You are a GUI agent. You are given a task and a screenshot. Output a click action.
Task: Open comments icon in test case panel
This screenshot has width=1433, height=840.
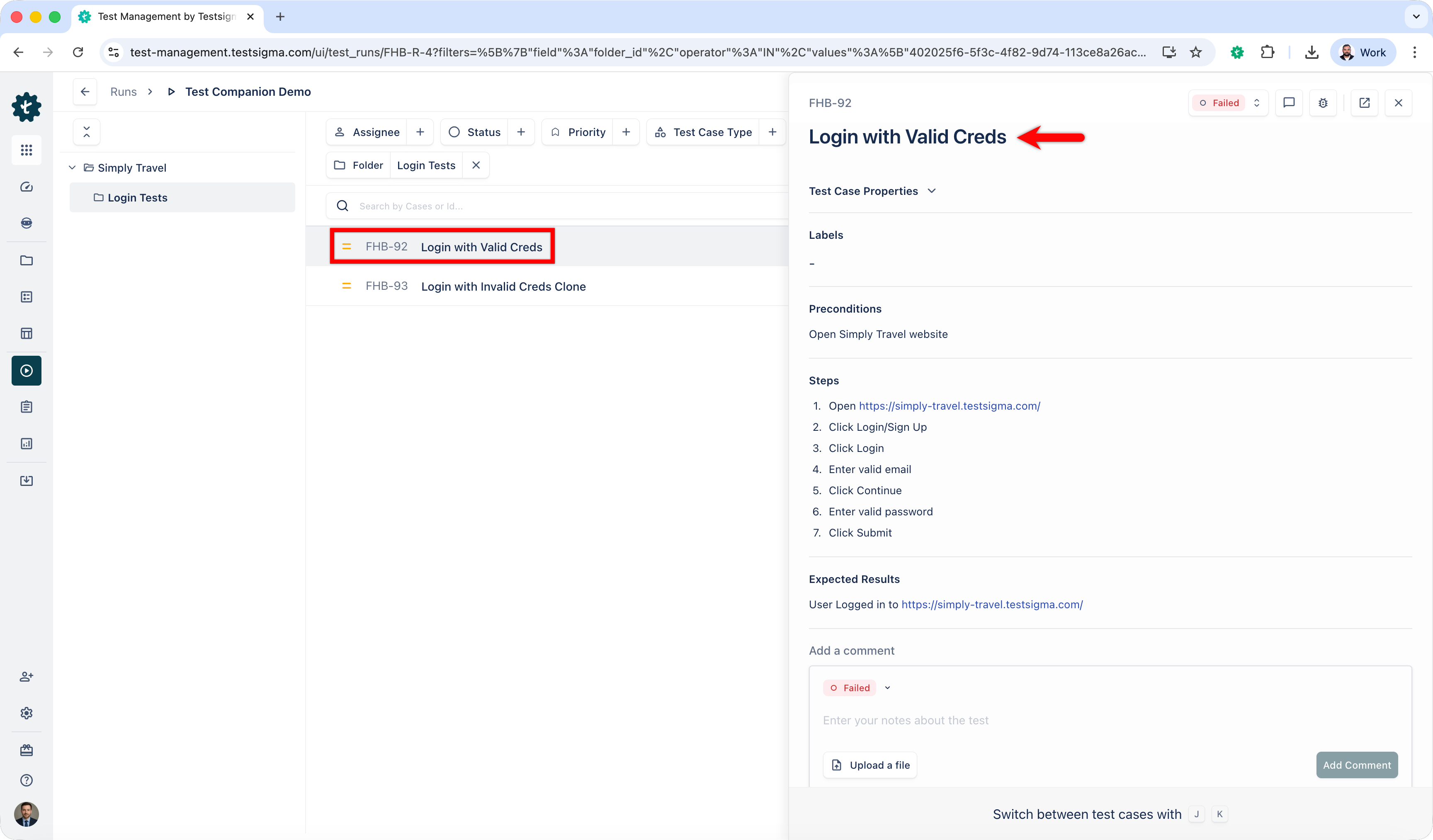click(1289, 103)
